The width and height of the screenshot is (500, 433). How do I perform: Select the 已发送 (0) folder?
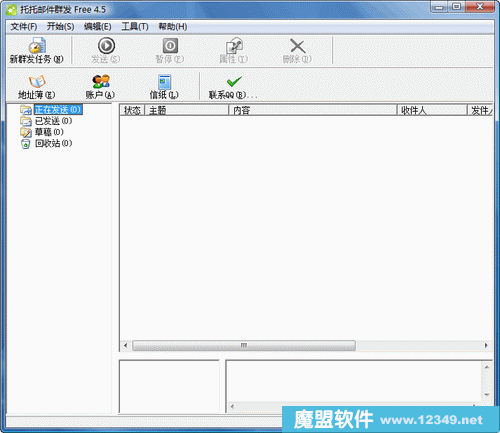pos(53,121)
